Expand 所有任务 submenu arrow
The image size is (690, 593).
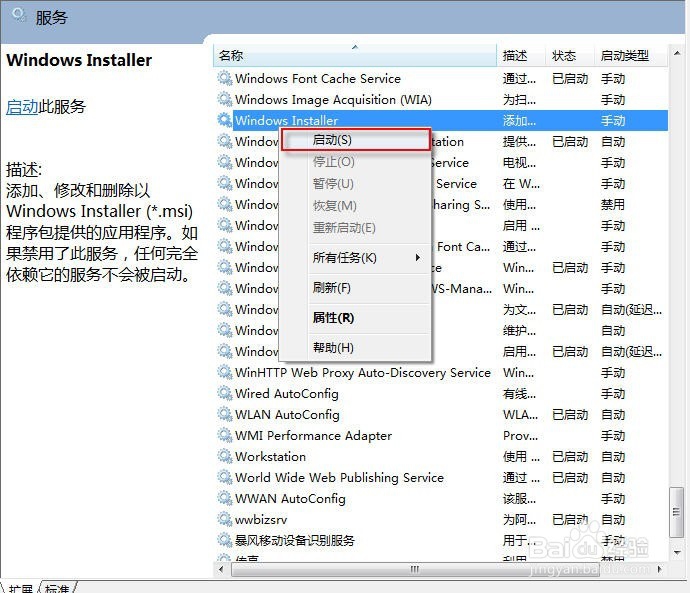(x=418, y=257)
